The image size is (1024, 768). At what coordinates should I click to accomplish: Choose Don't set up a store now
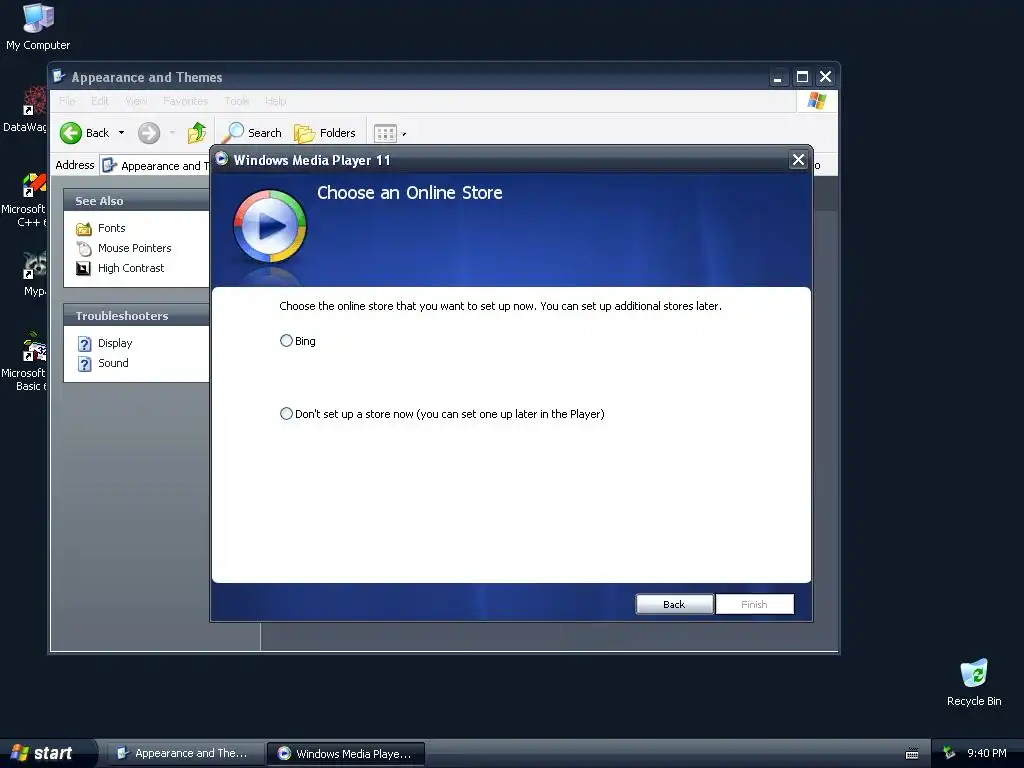pos(286,414)
